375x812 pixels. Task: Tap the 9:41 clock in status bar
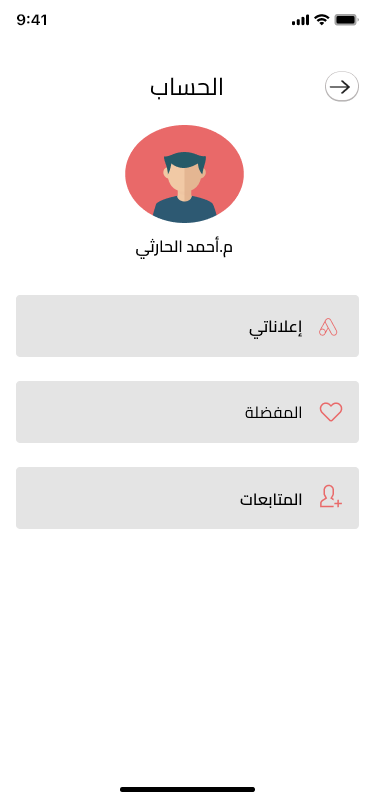(x=32, y=20)
